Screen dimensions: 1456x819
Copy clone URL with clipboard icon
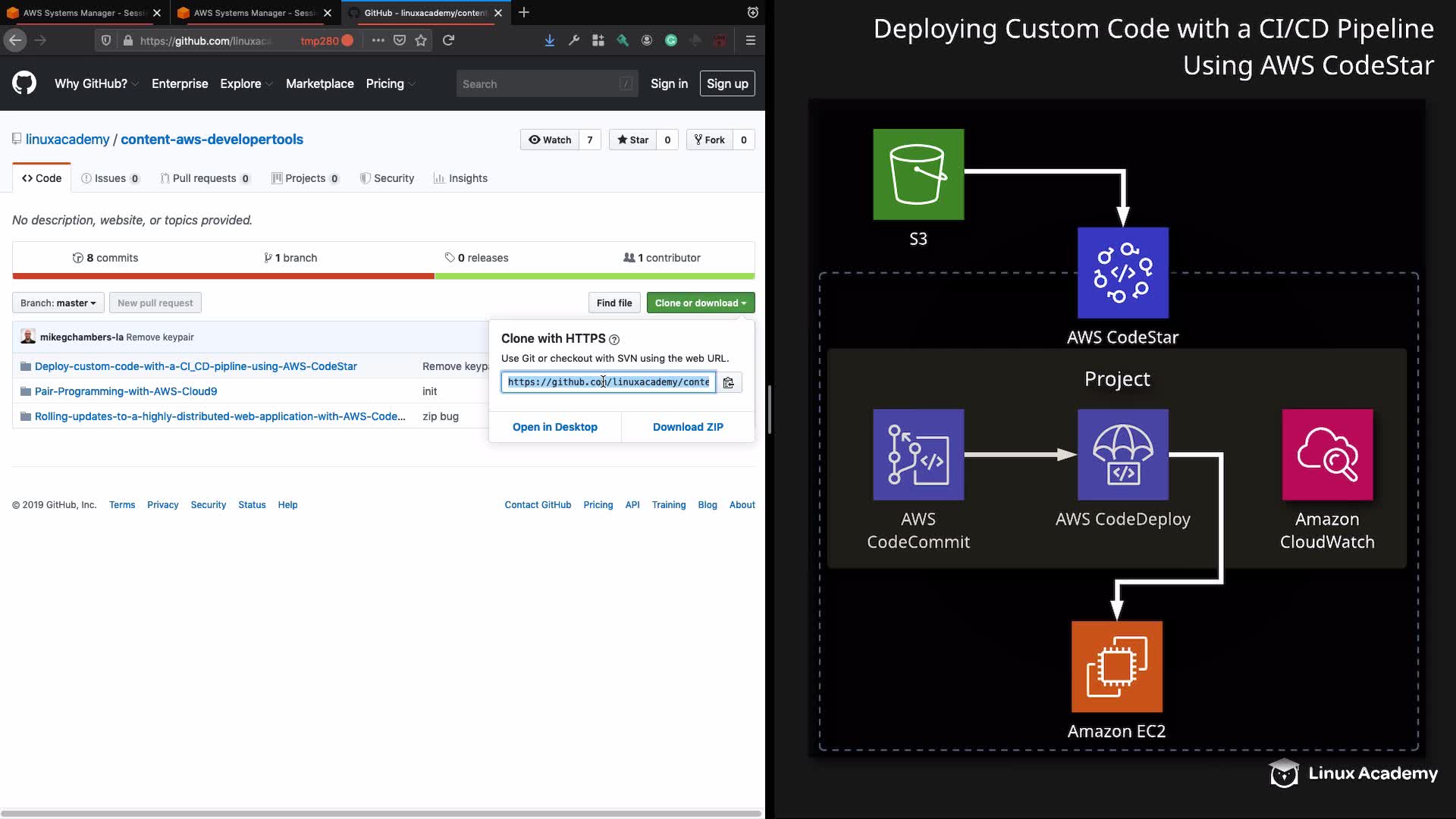point(728,382)
